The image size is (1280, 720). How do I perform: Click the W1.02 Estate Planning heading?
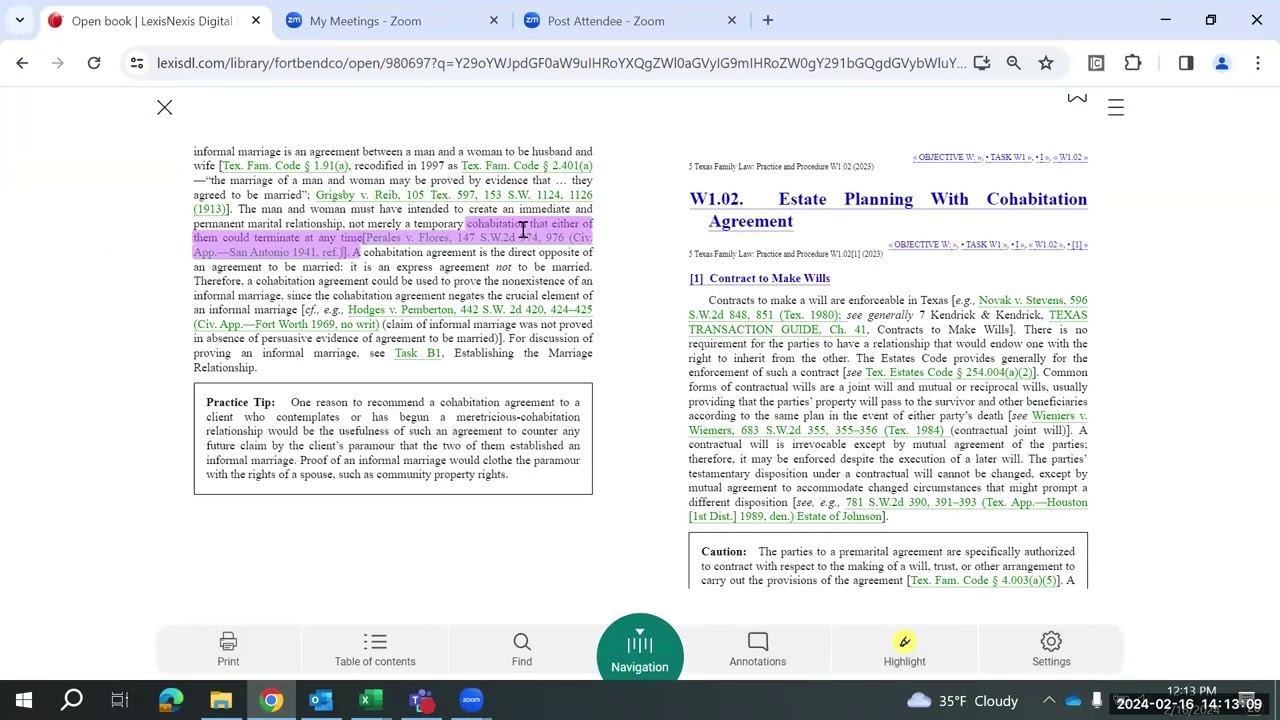[888, 210]
